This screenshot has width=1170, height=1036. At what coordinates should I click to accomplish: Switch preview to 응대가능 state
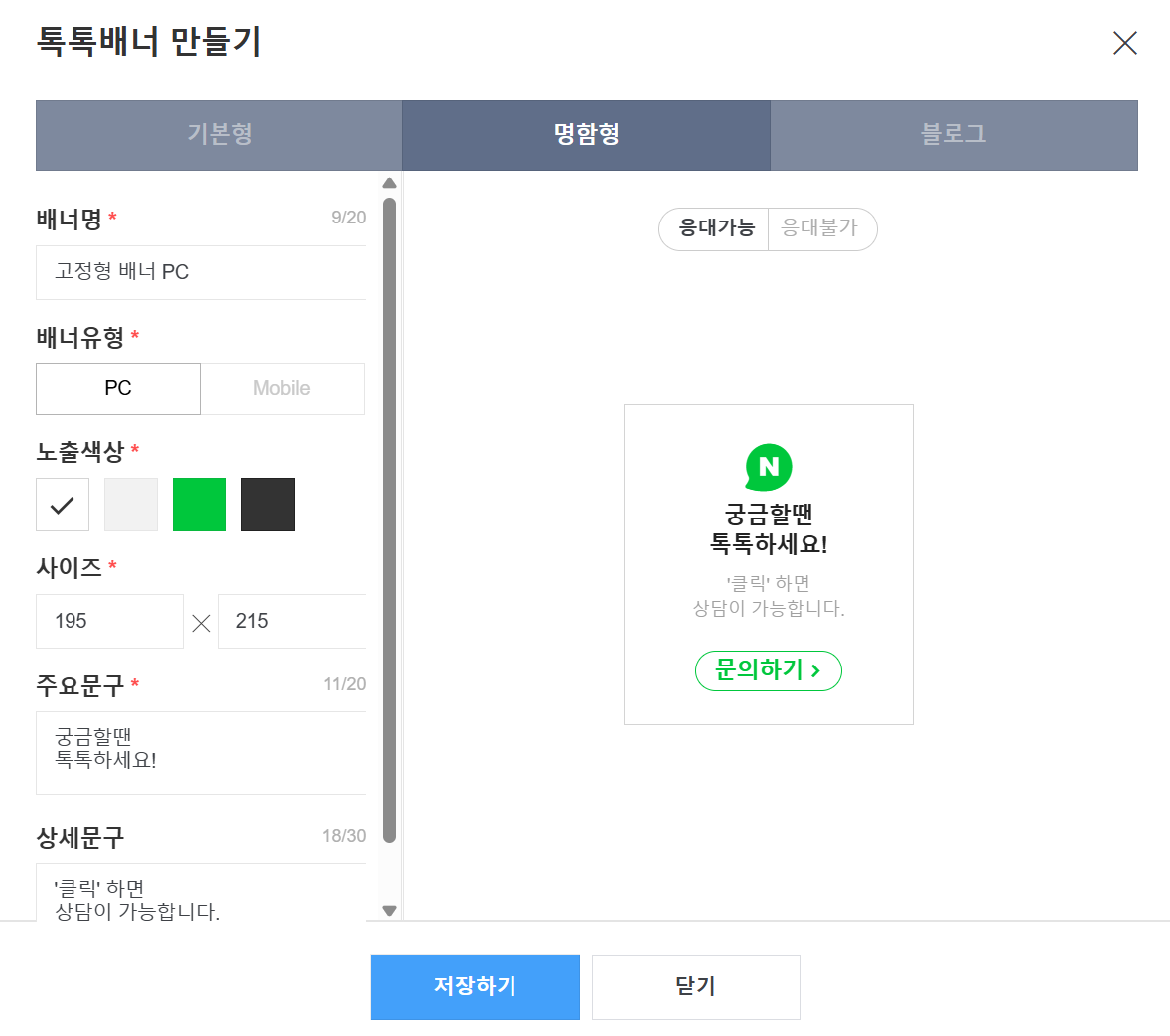click(x=715, y=228)
